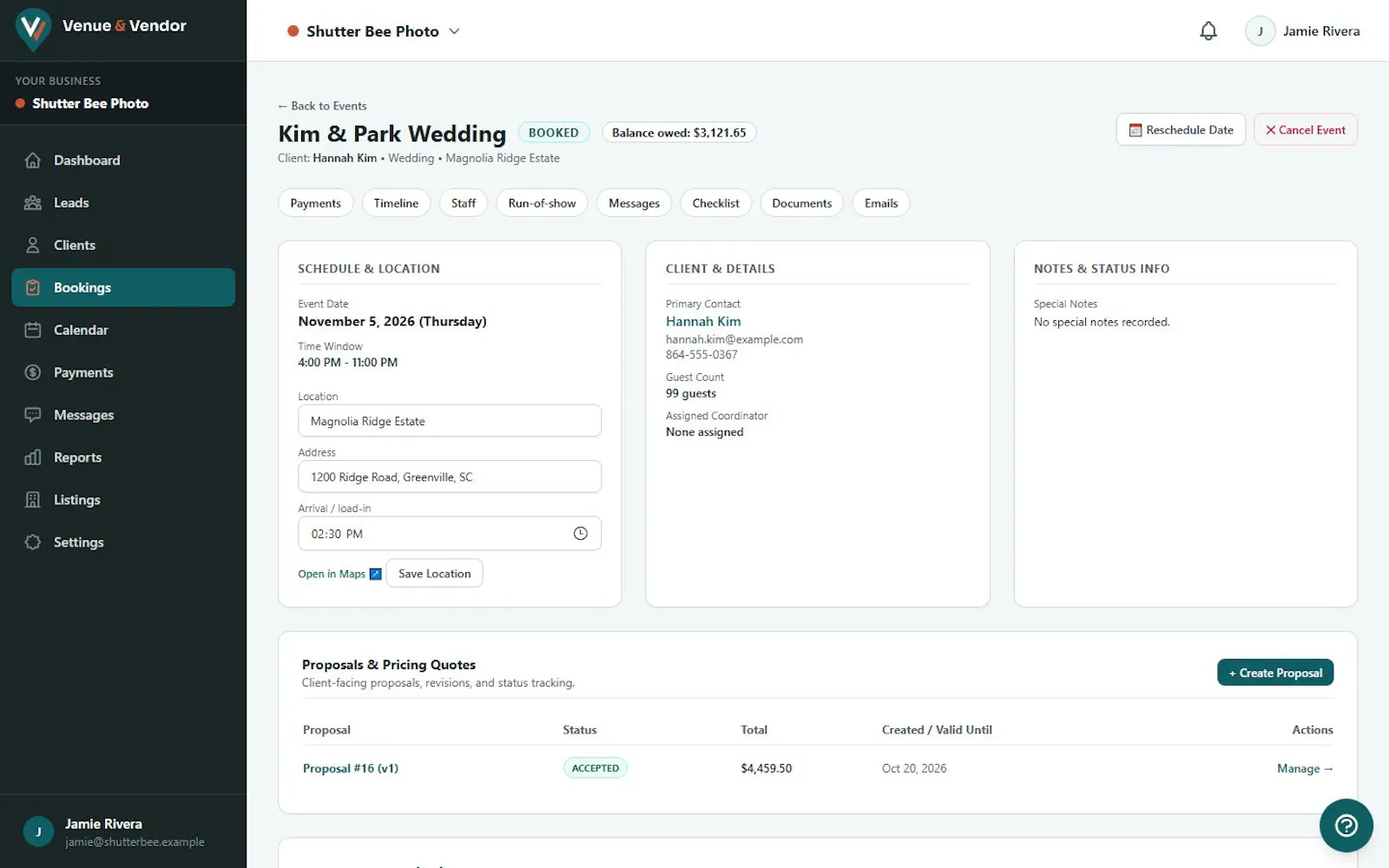Viewport: 1389px width, 868px height.
Task: Open the Checklist tab
Action: click(715, 203)
